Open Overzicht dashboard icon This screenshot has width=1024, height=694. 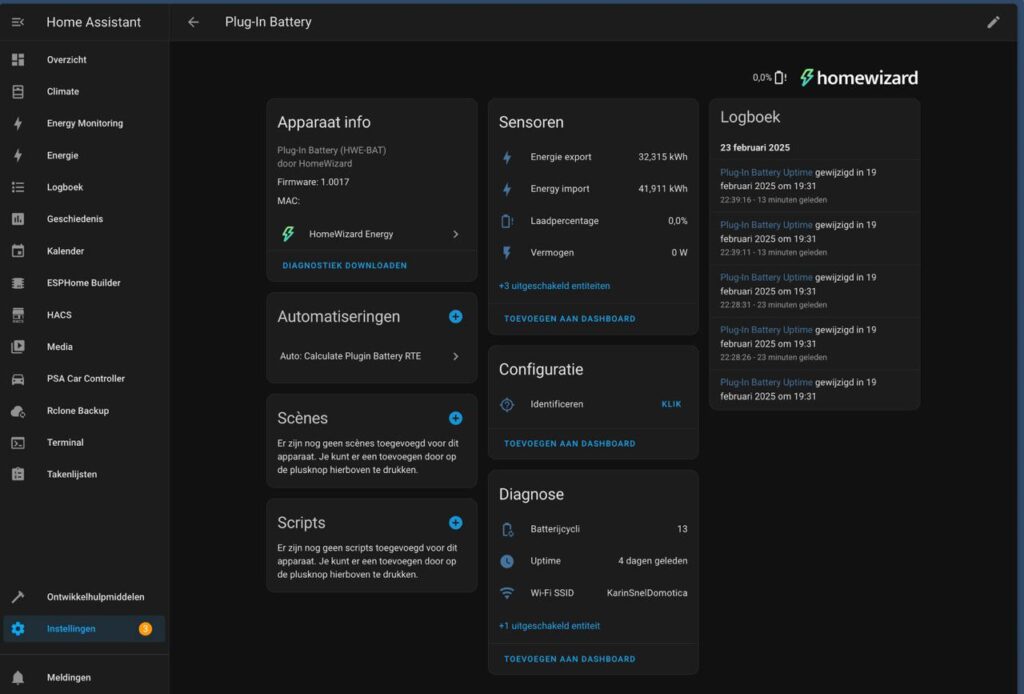(x=18, y=59)
